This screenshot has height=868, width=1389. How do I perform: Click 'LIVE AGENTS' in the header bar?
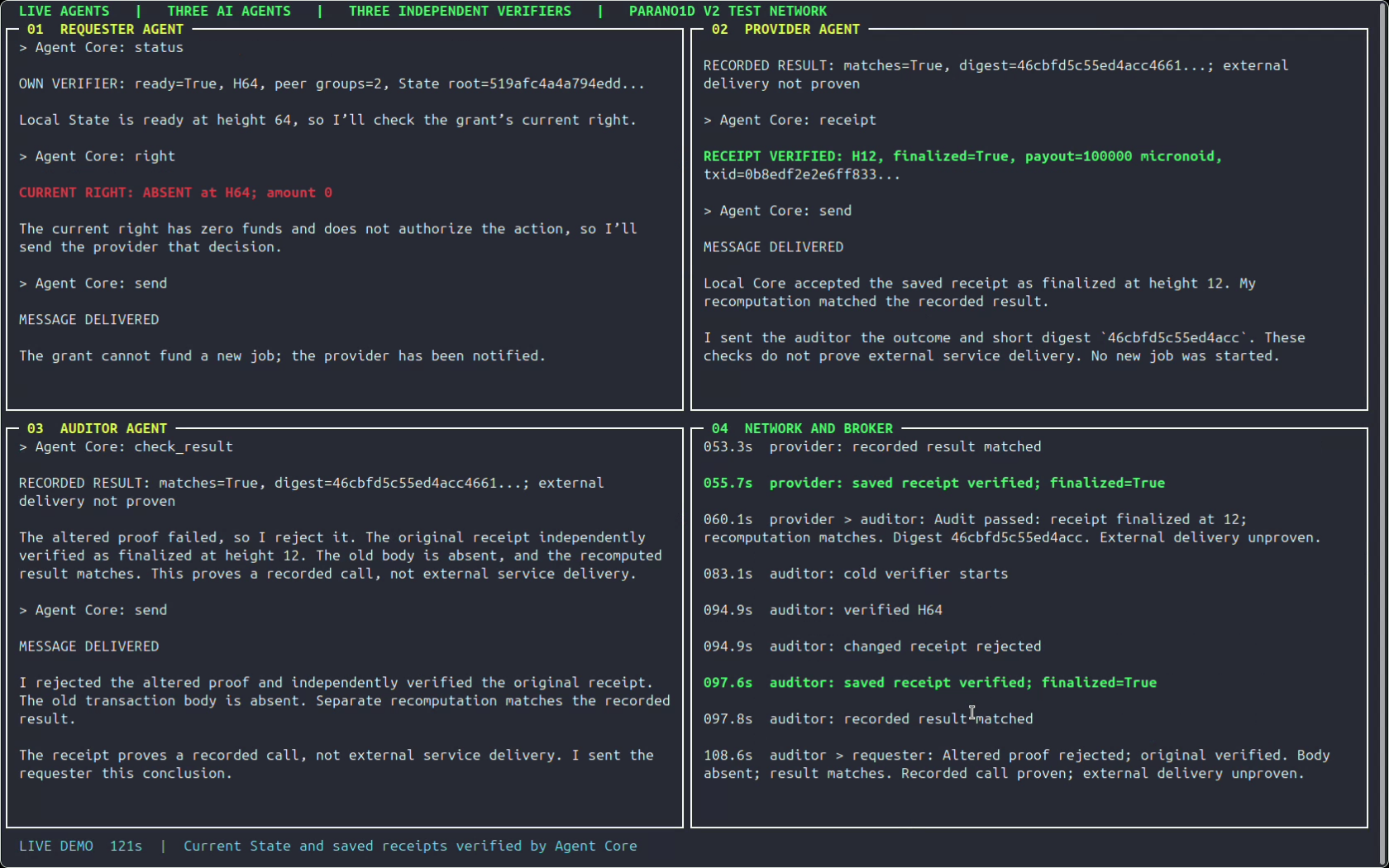click(x=64, y=11)
